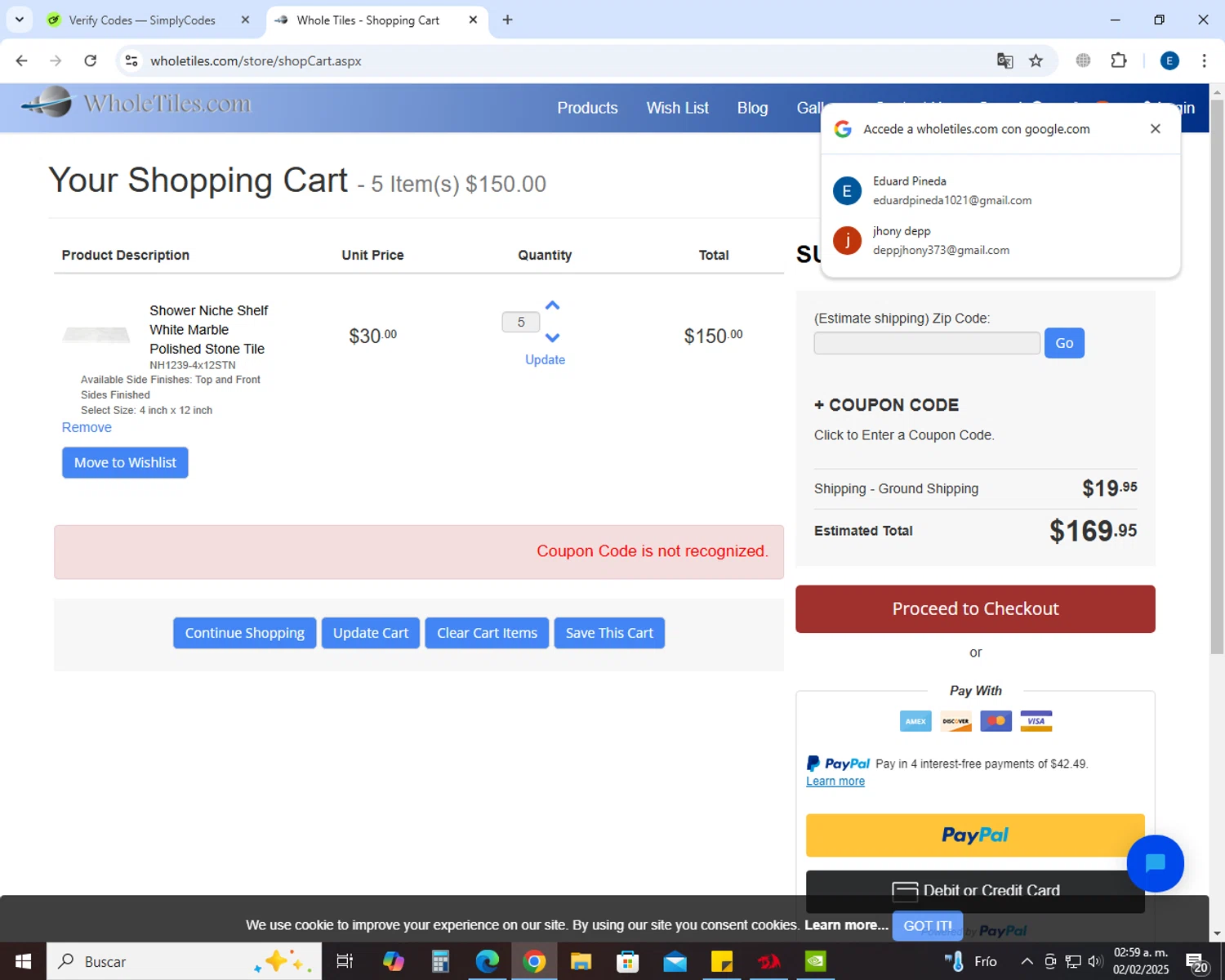Switch to Verify Codes SimplyCodes tab
Image resolution: width=1225 pixels, height=980 pixels.
(x=142, y=20)
